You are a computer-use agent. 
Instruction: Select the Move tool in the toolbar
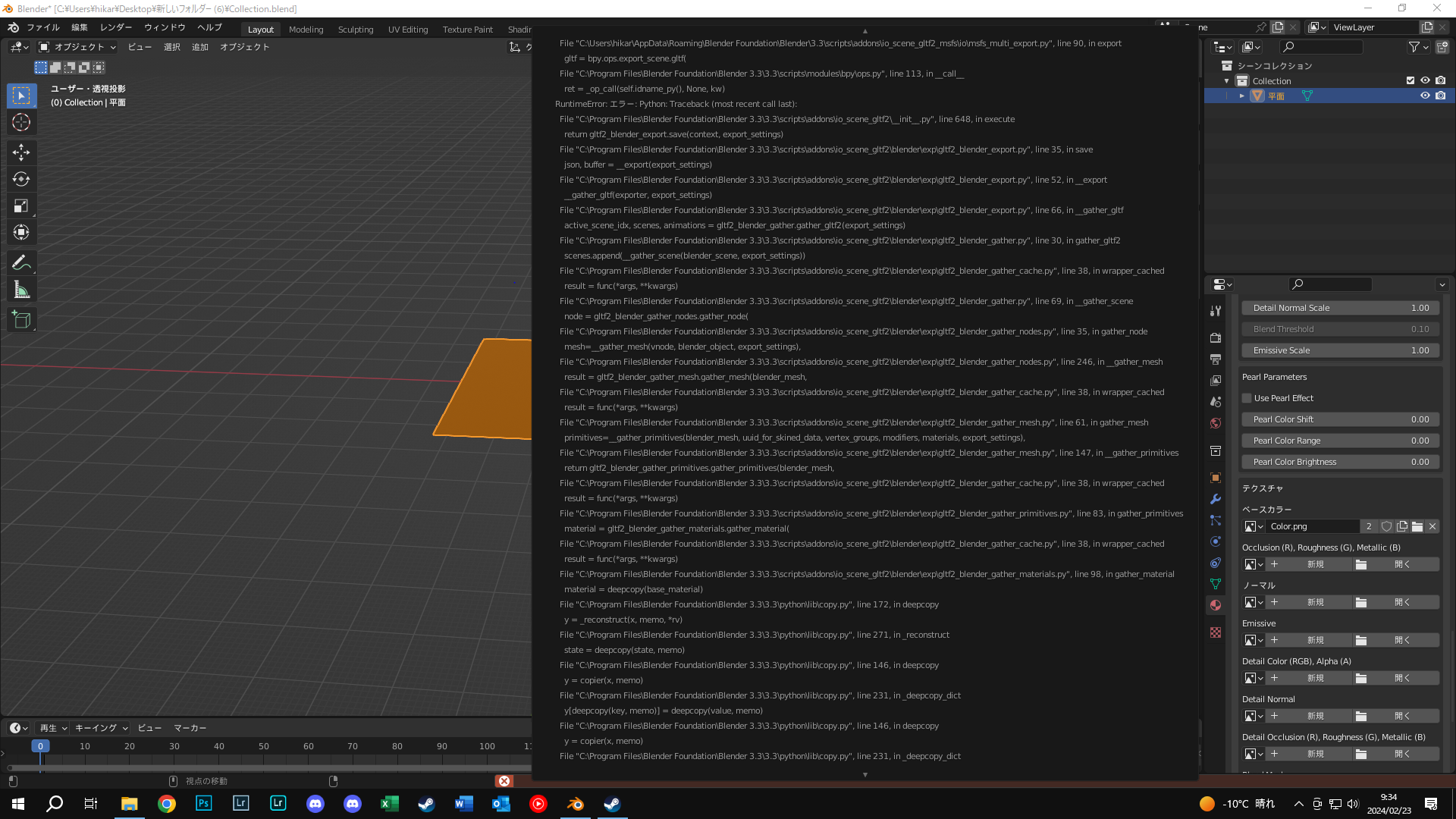pyautogui.click(x=21, y=152)
